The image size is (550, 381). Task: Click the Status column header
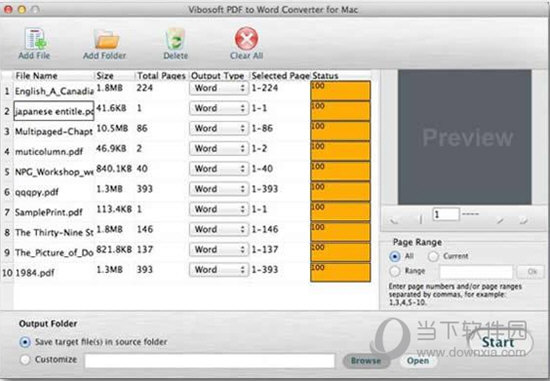340,76
